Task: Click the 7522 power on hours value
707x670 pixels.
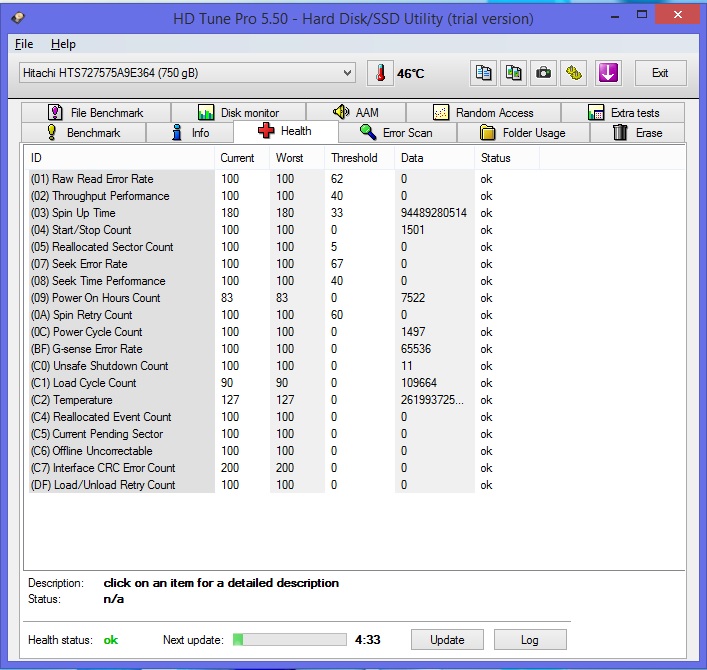Action: (413, 298)
